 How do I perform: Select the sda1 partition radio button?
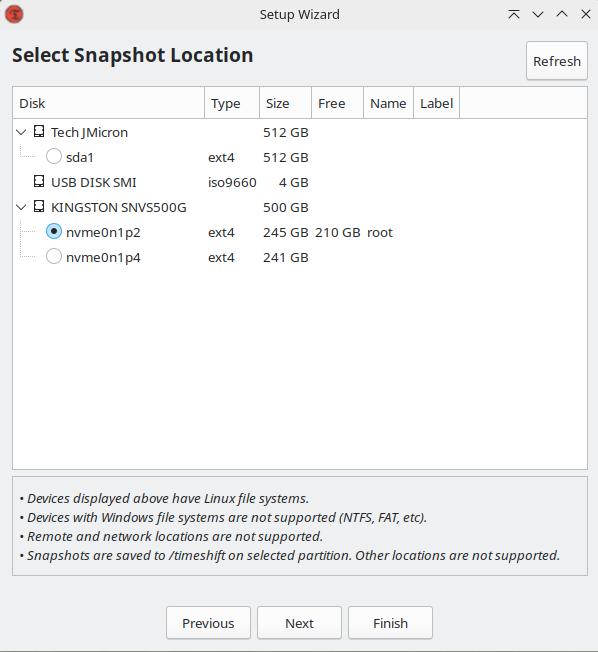coord(54,157)
